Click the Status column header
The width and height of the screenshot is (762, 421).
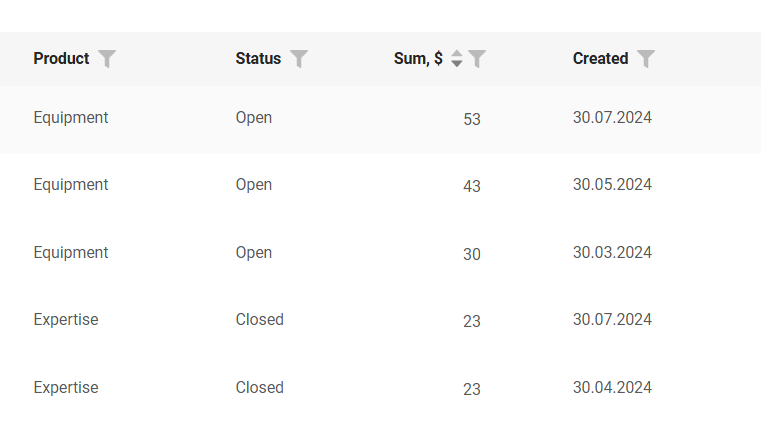tap(258, 59)
